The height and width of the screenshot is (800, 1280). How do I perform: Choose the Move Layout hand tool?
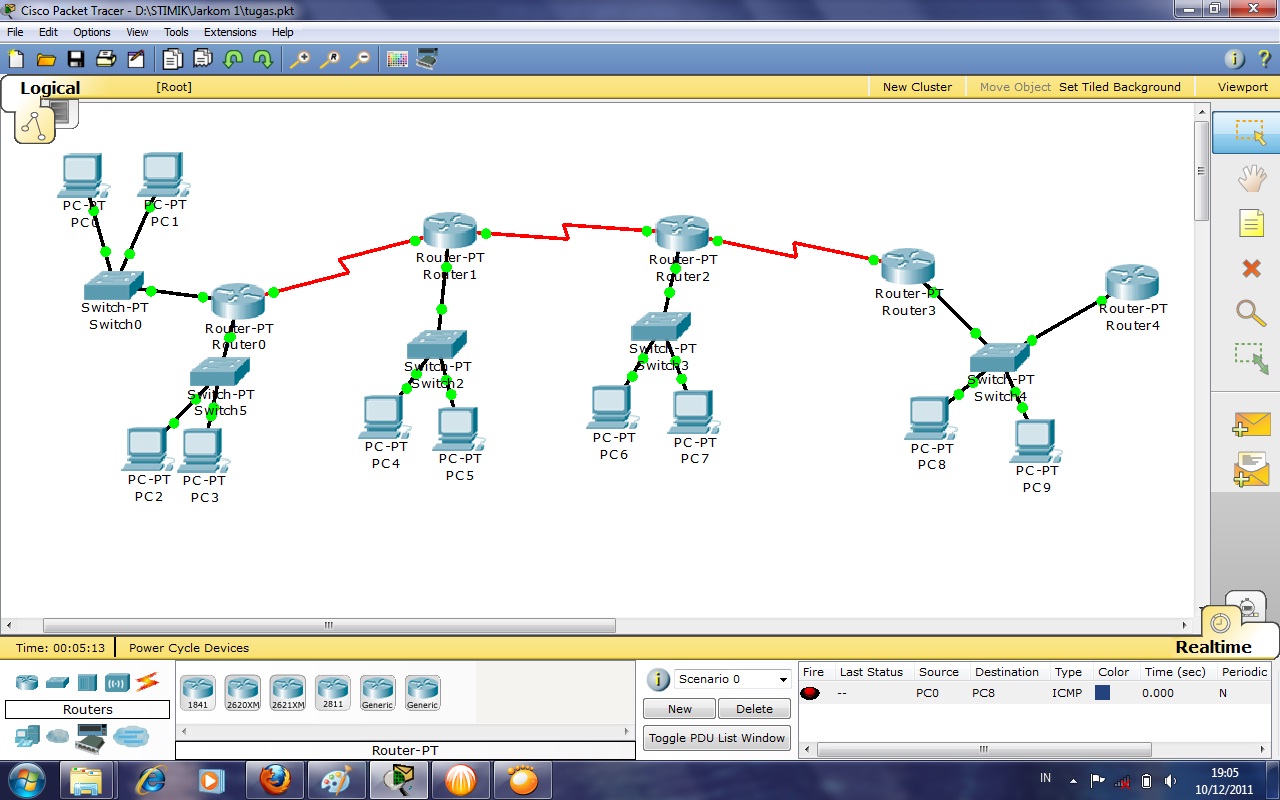coord(1252,180)
